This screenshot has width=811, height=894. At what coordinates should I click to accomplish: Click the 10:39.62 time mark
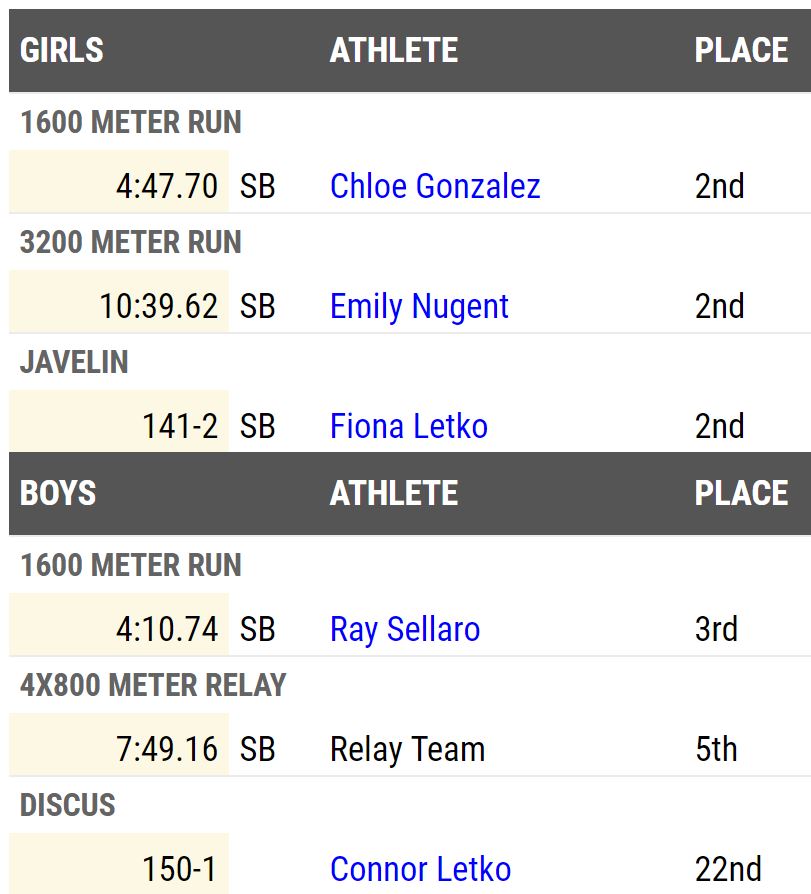[x=159, y=306]
